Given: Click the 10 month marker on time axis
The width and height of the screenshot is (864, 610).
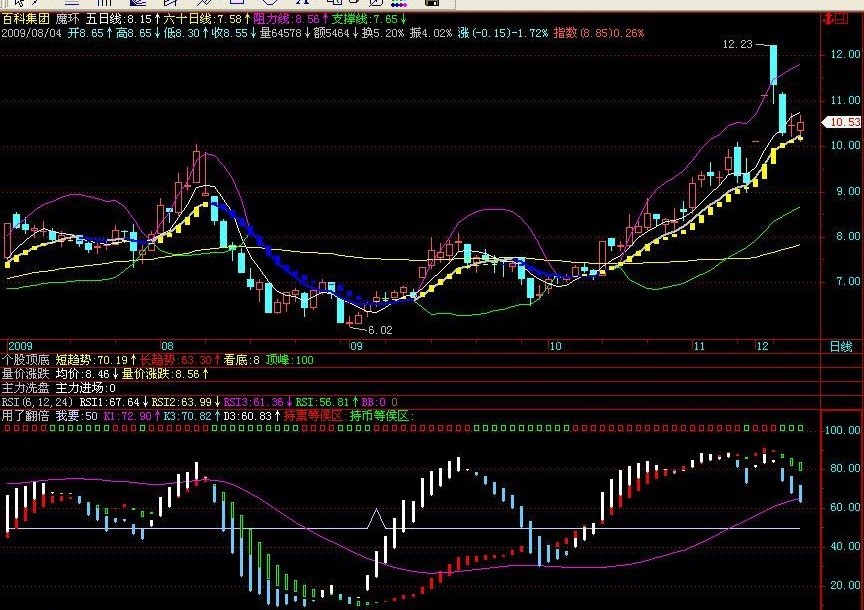Looking at the screenshot, I should click(x=555, y=346).
